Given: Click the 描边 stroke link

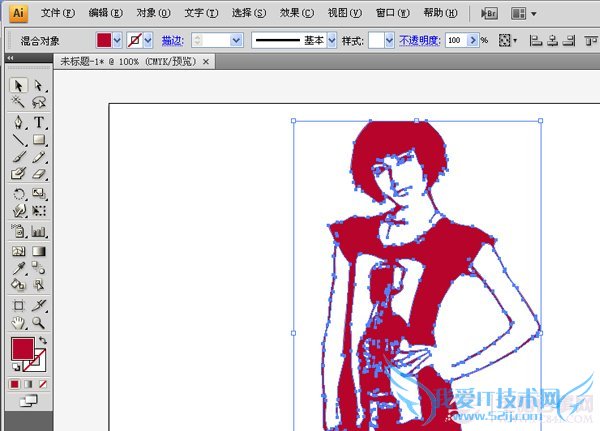Looking at the screenshot, I should point(172,40).
